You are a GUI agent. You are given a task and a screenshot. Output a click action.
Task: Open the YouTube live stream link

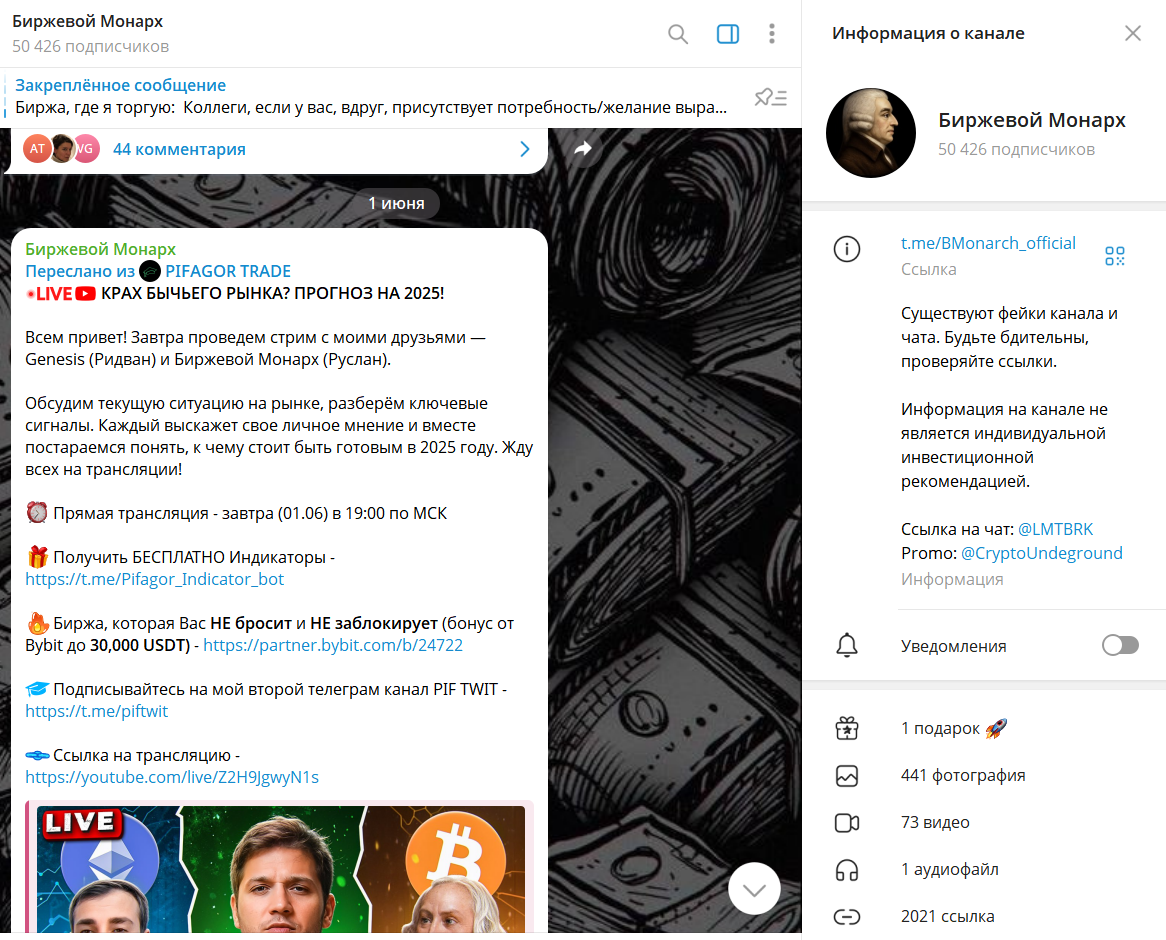[x=172, y=778]
